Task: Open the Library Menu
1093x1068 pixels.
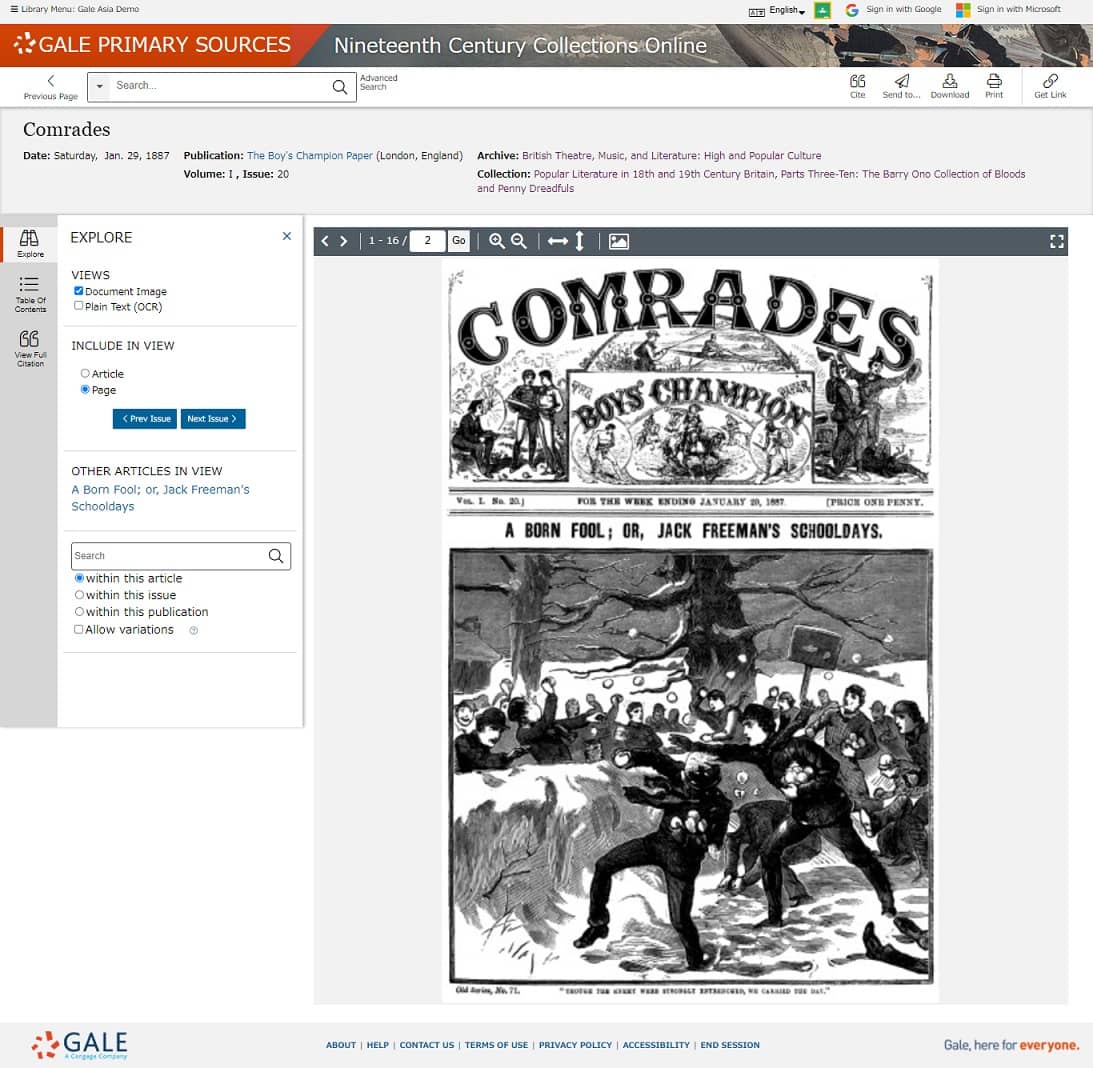Action: 75,9
